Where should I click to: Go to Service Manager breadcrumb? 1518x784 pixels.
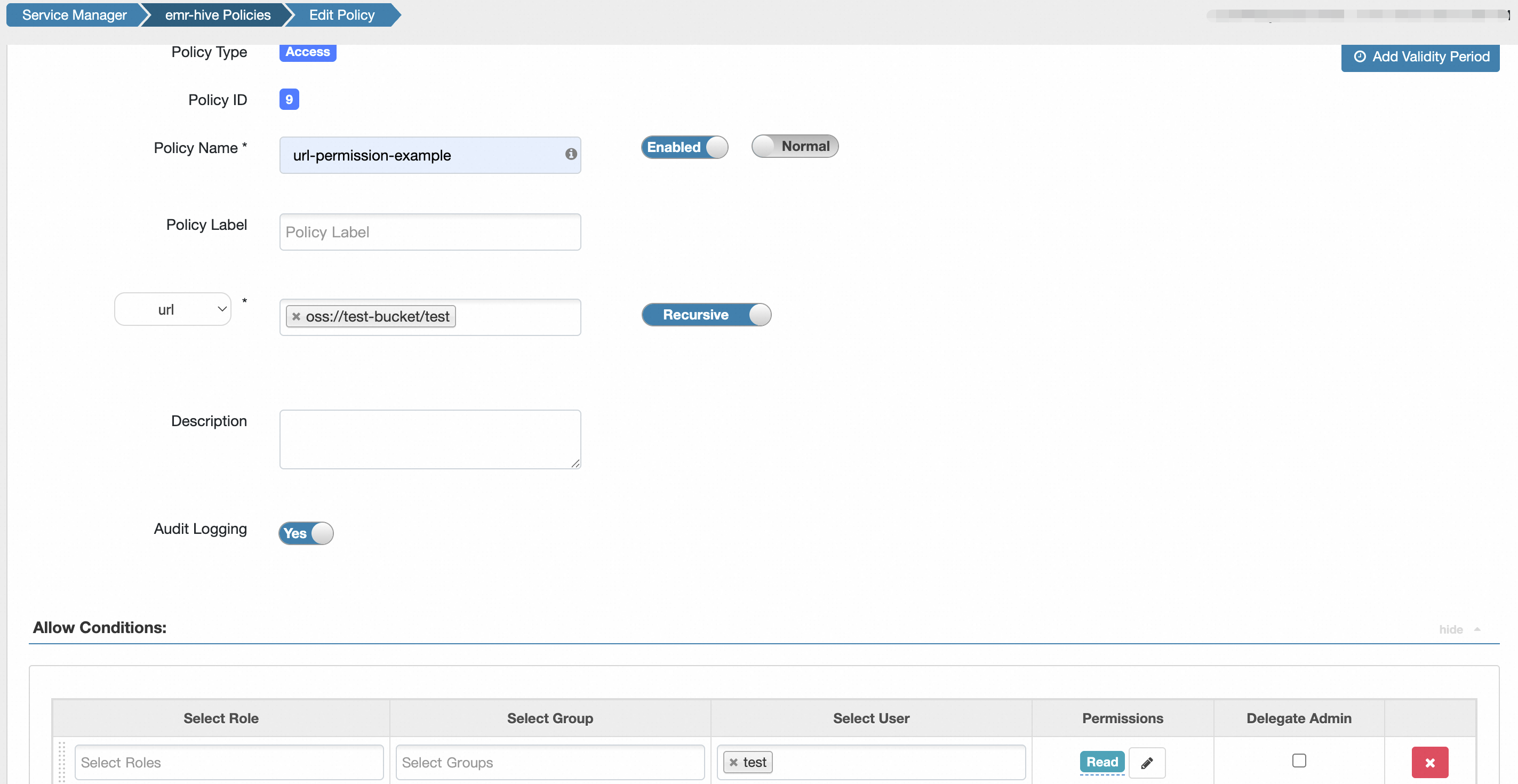click(x=74, y=15)
